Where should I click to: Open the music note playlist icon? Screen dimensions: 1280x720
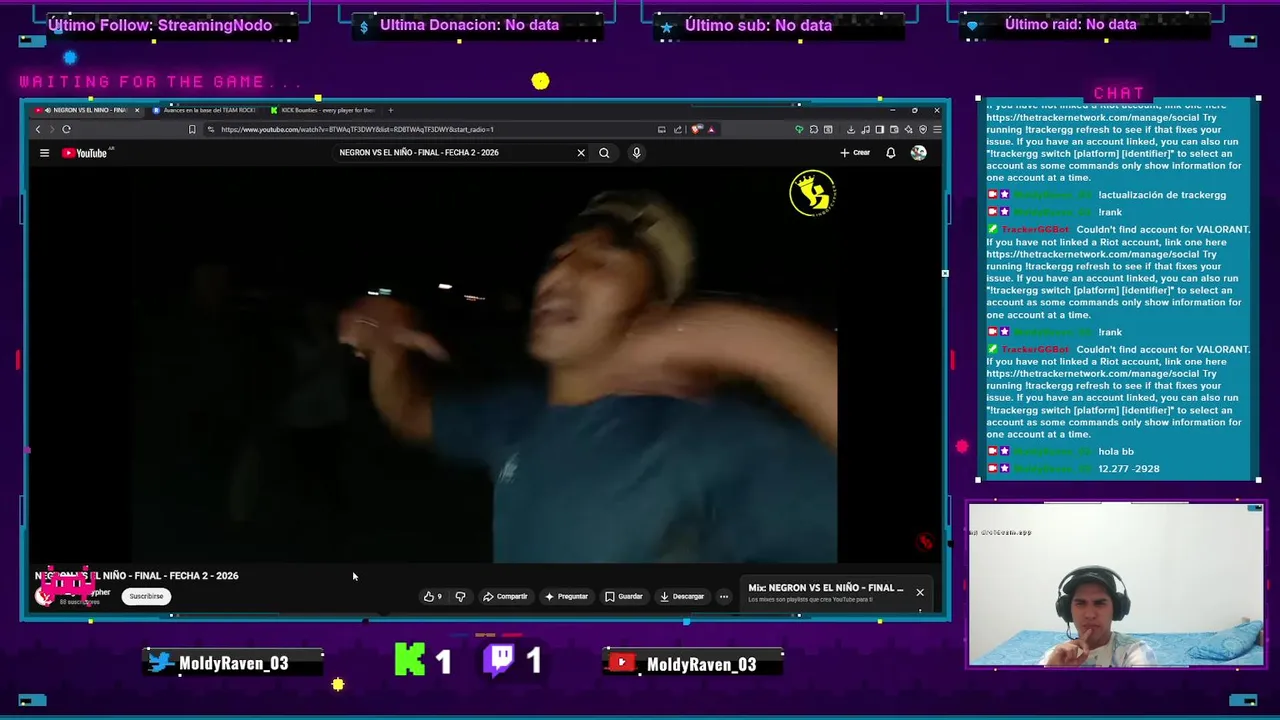866,129
